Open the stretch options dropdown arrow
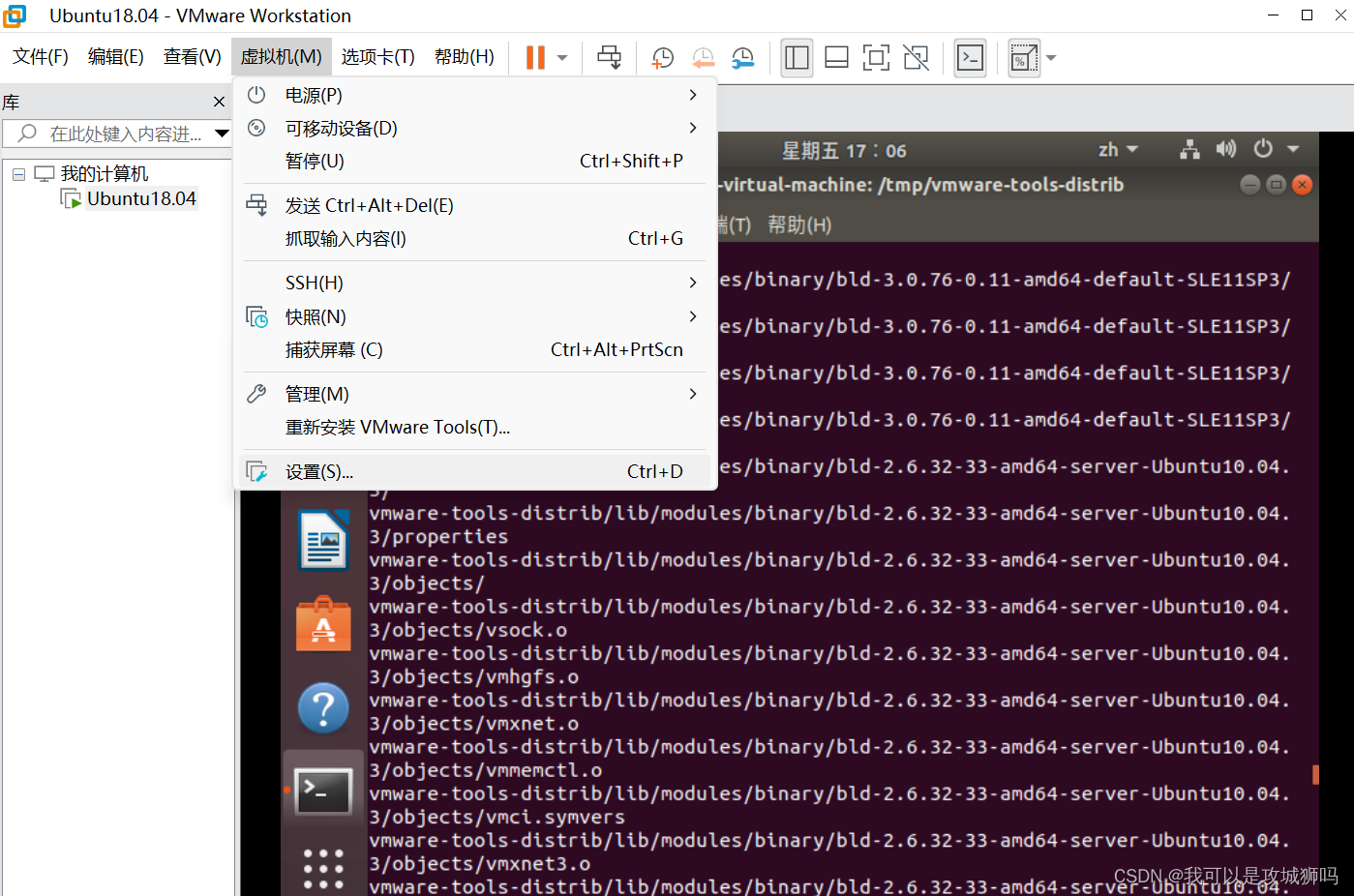This screenshot has width=1354, height=896. [1051, 58]
